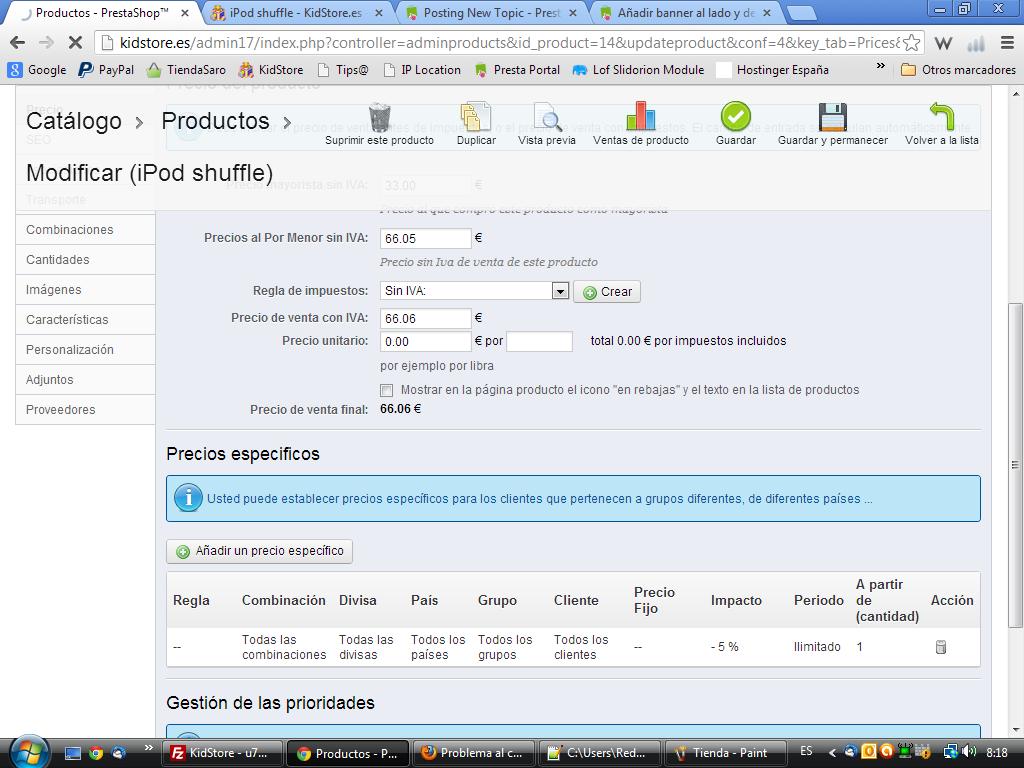Open the Adjuntos side tab
Viewport: 1024px width, 768px height.
pyautogui.click(x=86, y=380)
